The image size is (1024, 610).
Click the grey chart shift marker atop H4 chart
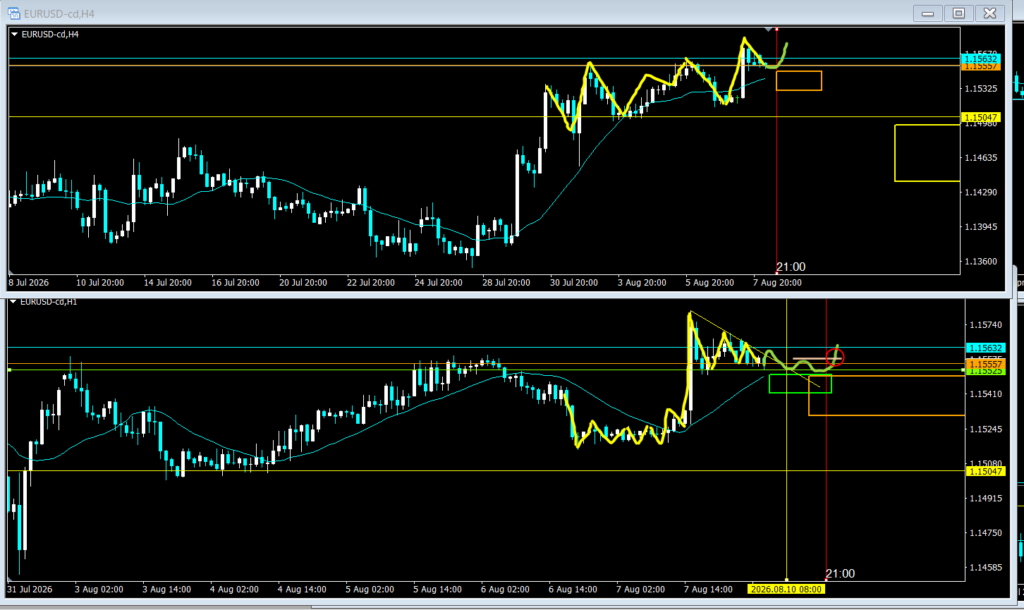(x=769, y=29)
